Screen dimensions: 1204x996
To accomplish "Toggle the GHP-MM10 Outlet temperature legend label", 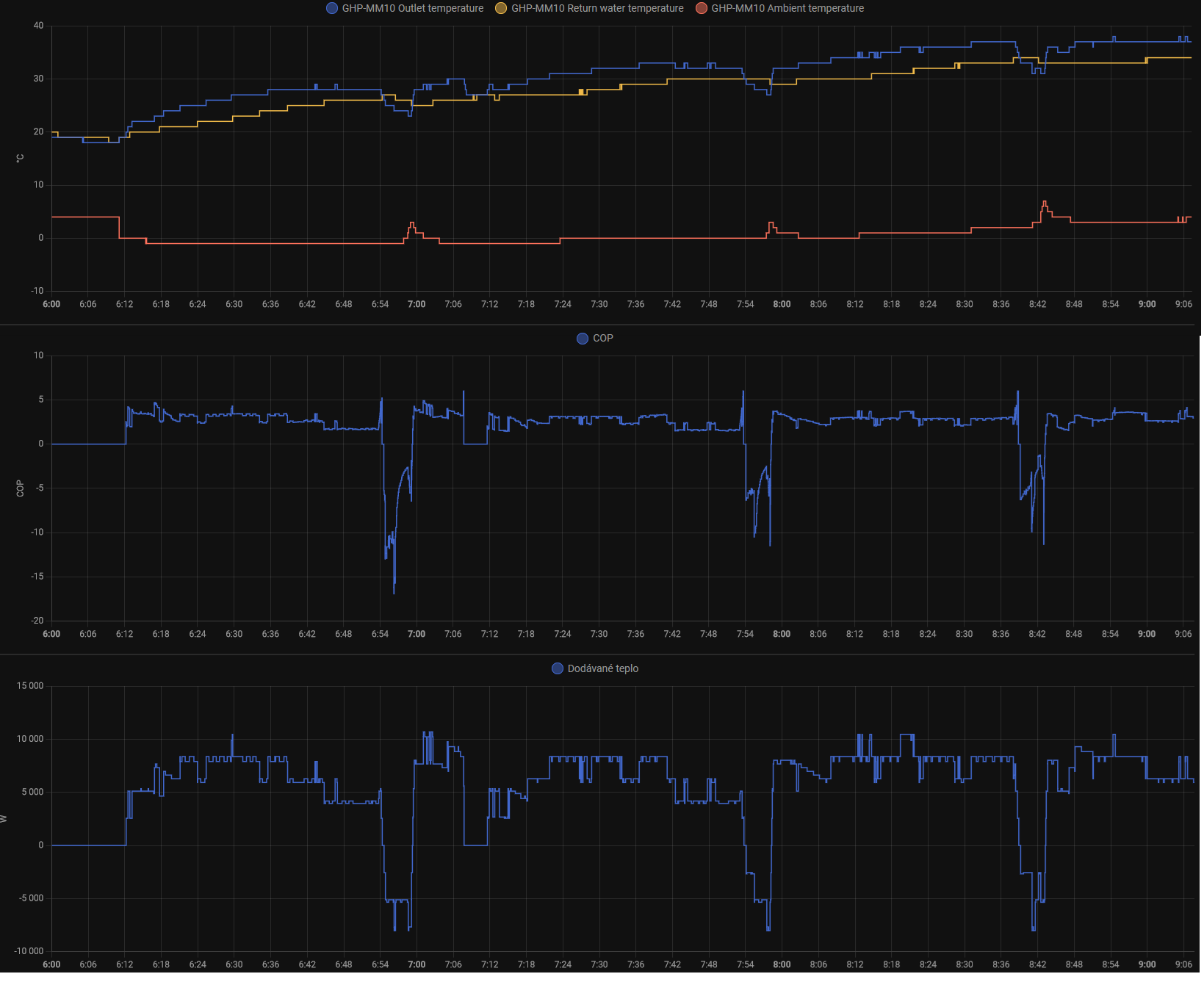I will tap(413, 8).
